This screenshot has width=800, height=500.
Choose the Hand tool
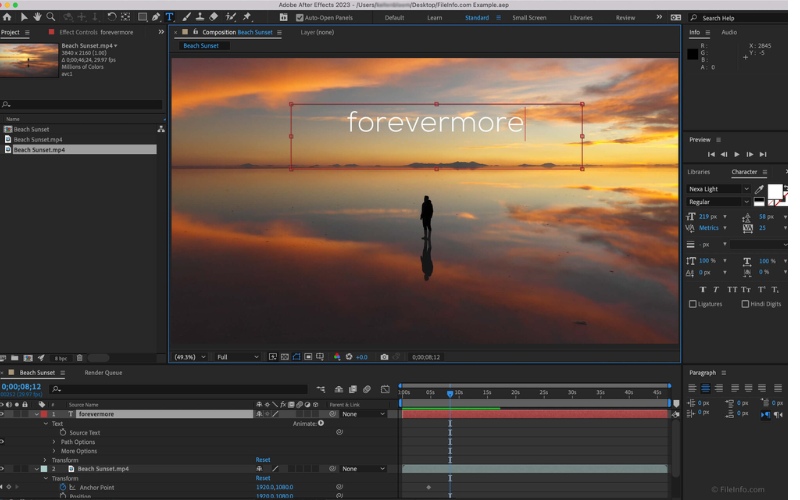pyautogui.click(x=38, y=17)
